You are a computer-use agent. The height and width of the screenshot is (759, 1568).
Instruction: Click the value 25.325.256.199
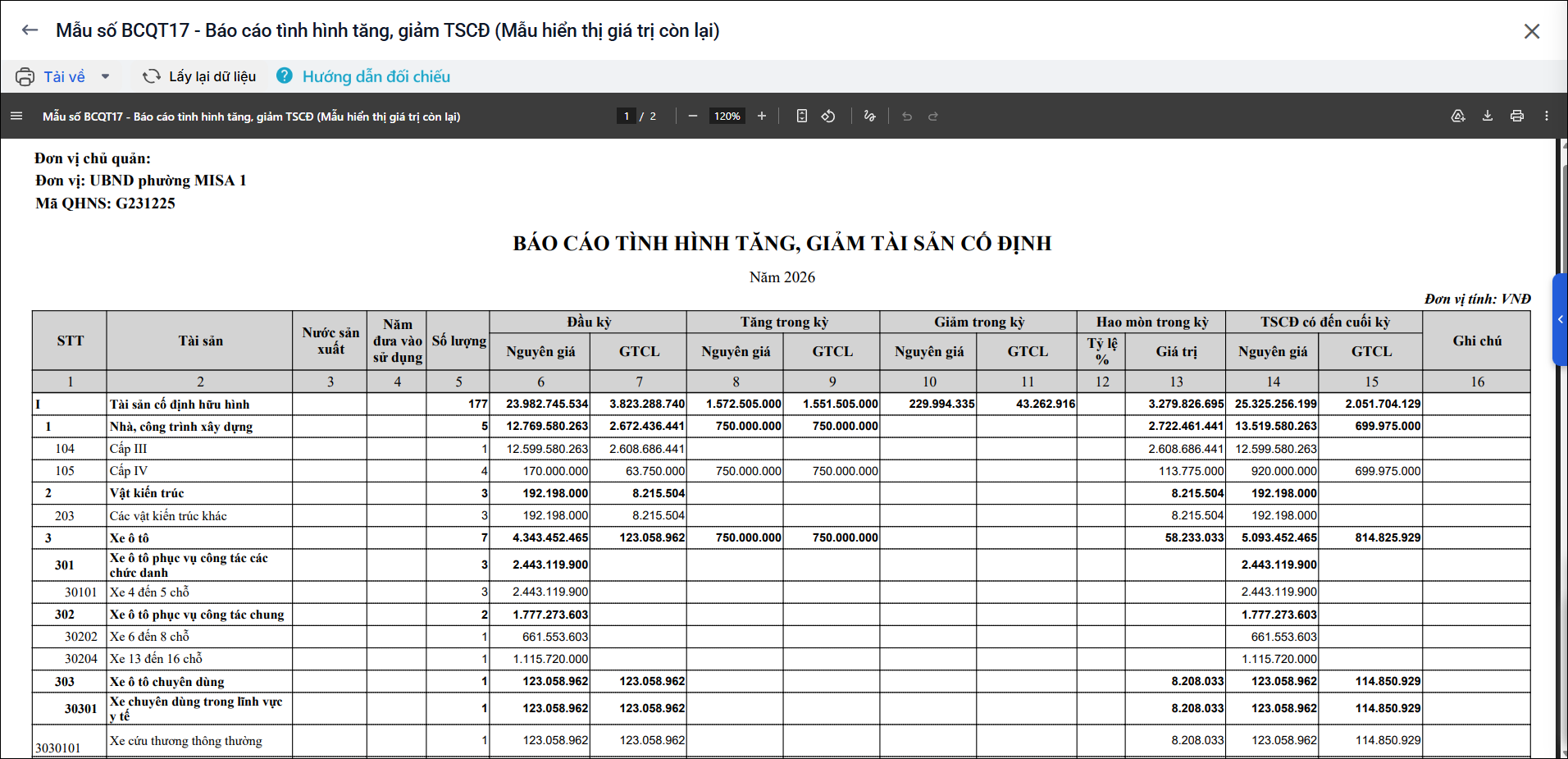(1276, 404)
